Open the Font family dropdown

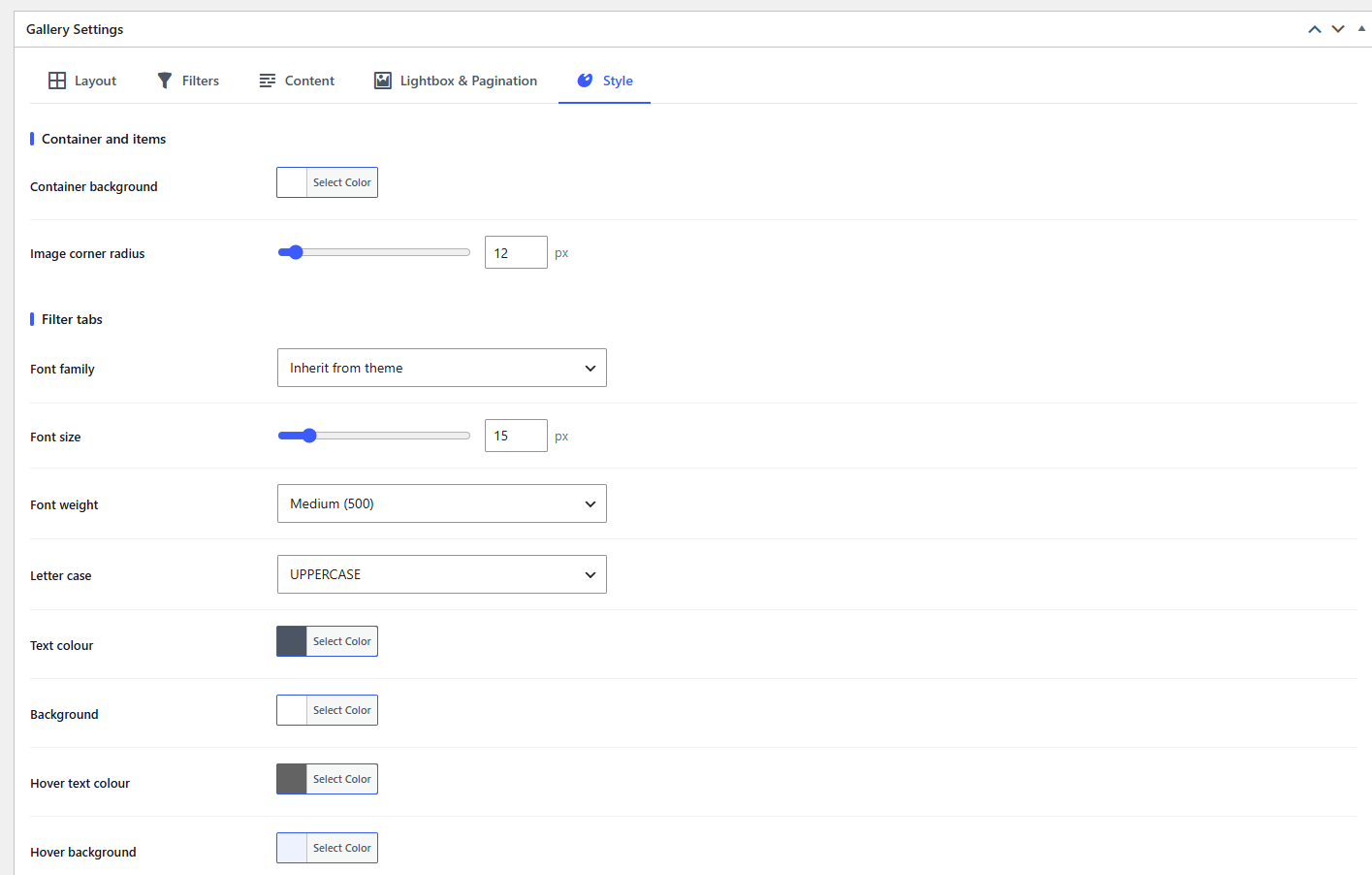[442, 368]
